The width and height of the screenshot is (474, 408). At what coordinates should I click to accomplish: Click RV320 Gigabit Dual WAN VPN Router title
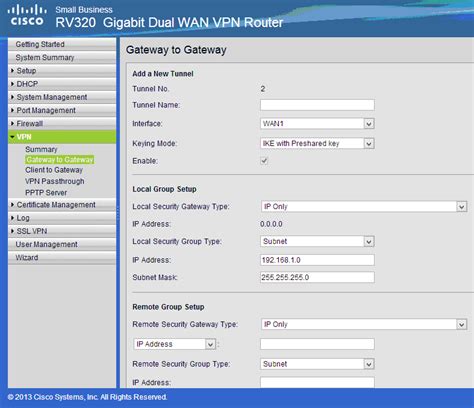click(169, 23)
